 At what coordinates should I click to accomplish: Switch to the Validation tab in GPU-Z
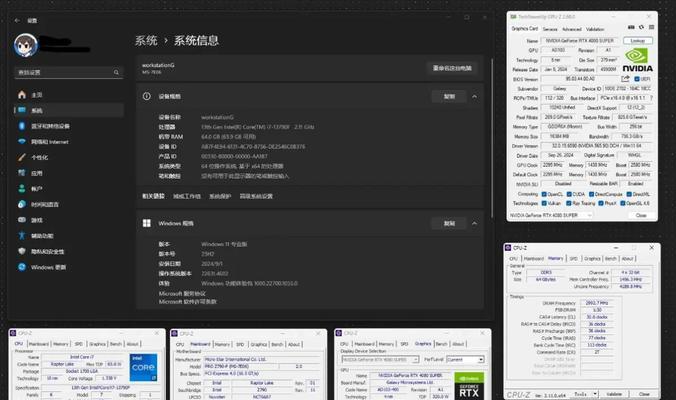coord(595,29)
